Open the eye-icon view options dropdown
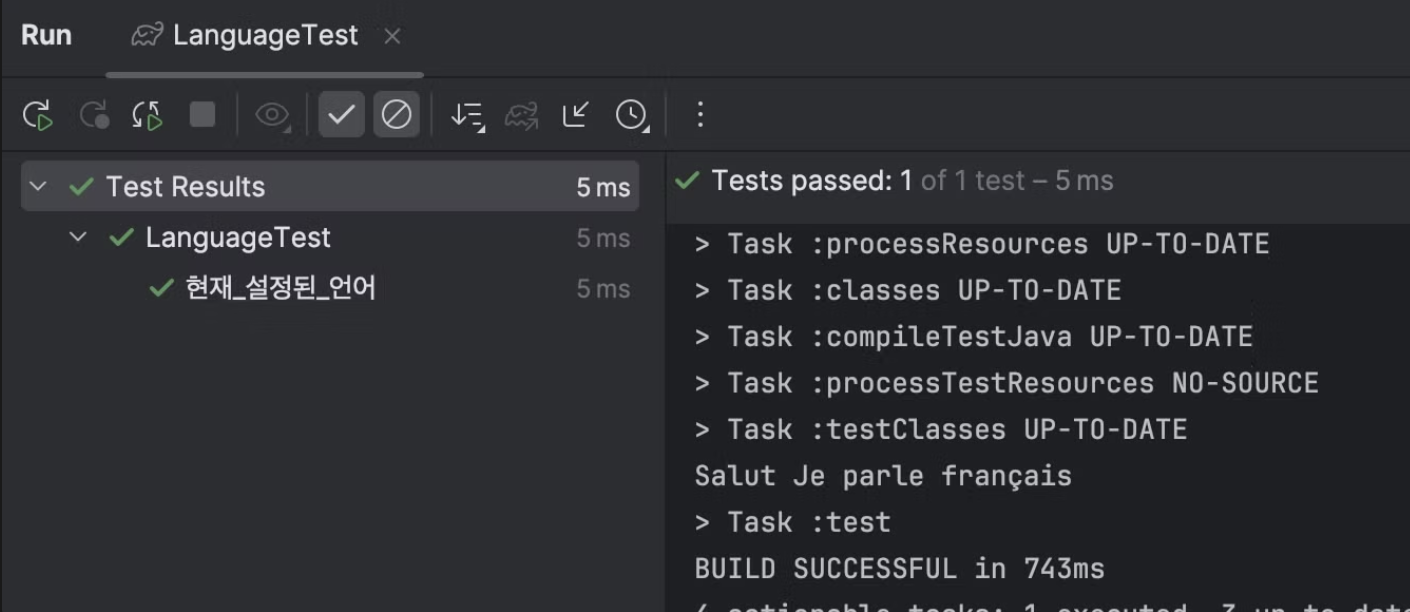Screen dimensions: 1410x612 pyautogui.click(x=272, y=116)
